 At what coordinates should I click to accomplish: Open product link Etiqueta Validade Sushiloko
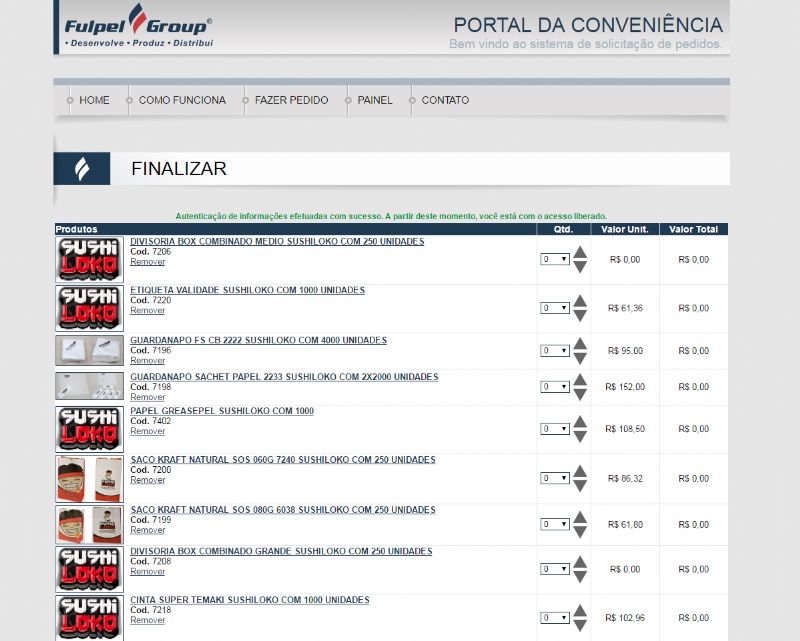(x=247, y=290)
